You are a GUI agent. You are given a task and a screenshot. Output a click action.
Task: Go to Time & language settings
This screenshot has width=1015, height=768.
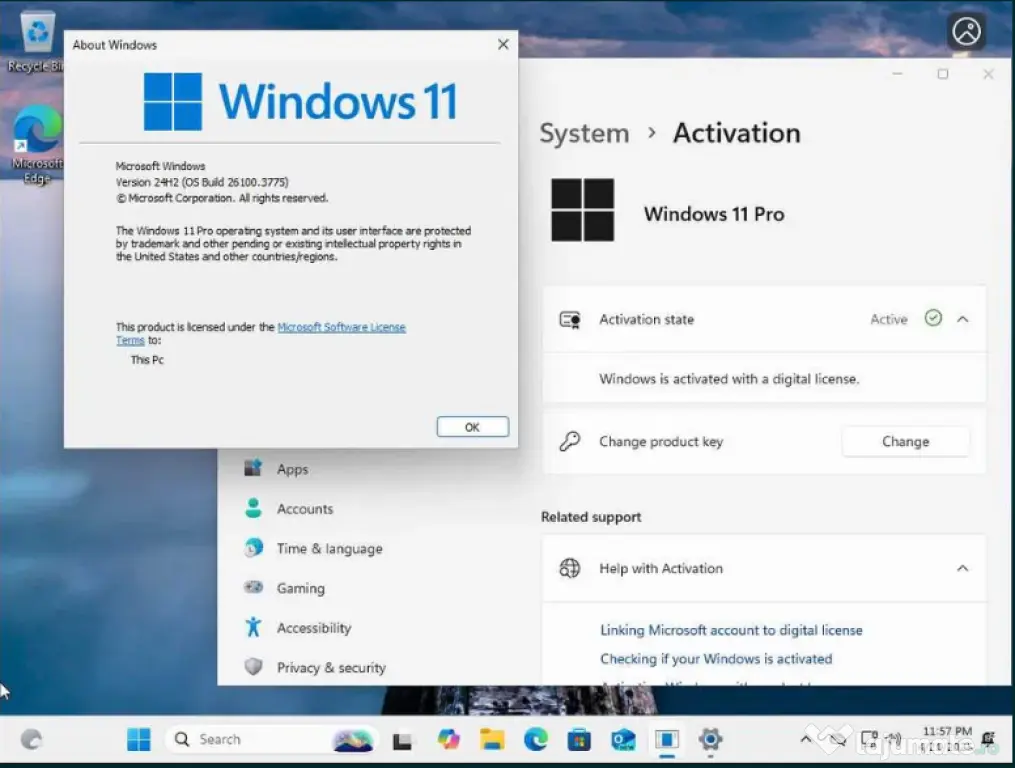(329, 548)
